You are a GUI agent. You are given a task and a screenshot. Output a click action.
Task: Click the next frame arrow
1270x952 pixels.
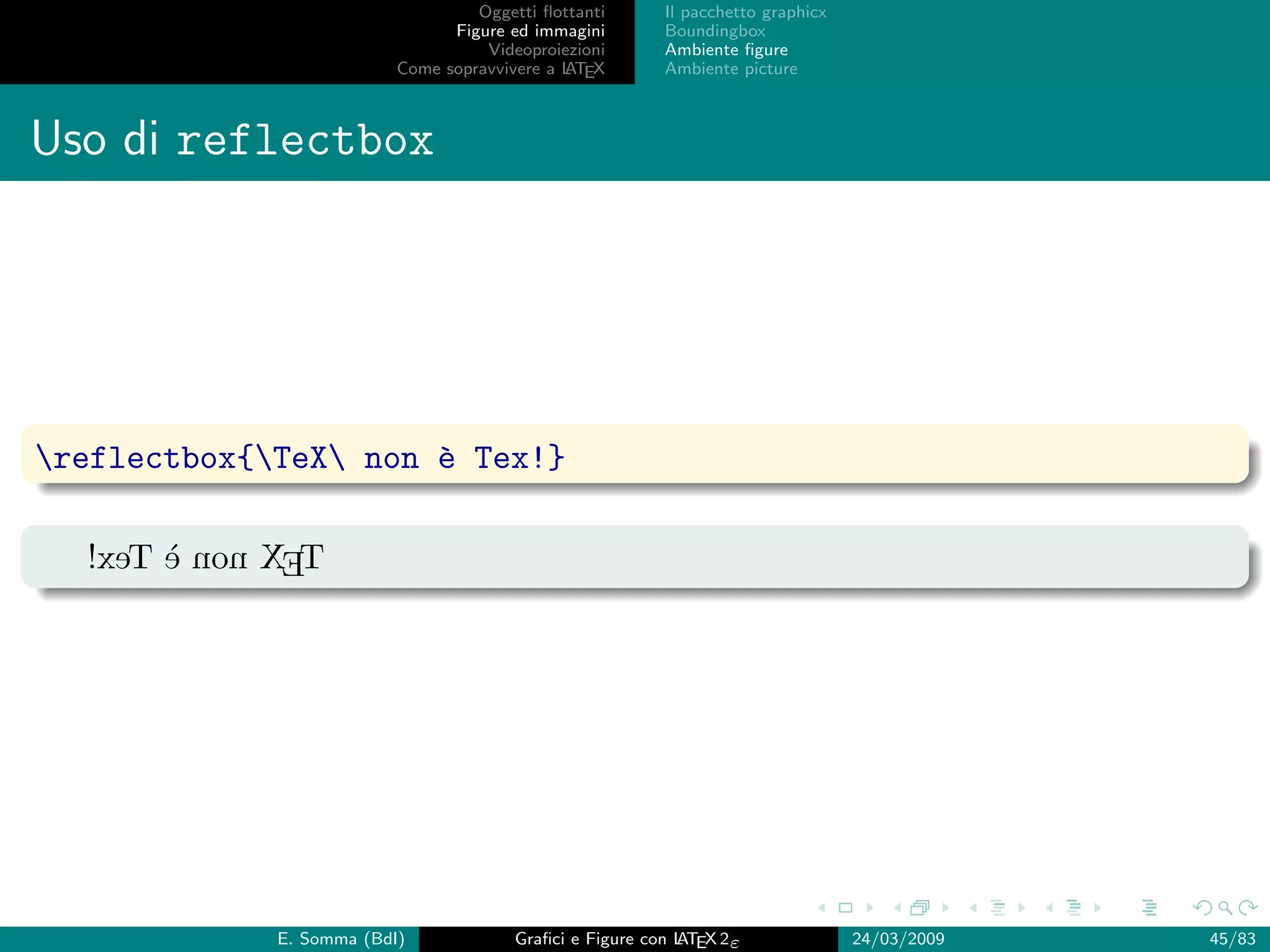click(946, 908)
